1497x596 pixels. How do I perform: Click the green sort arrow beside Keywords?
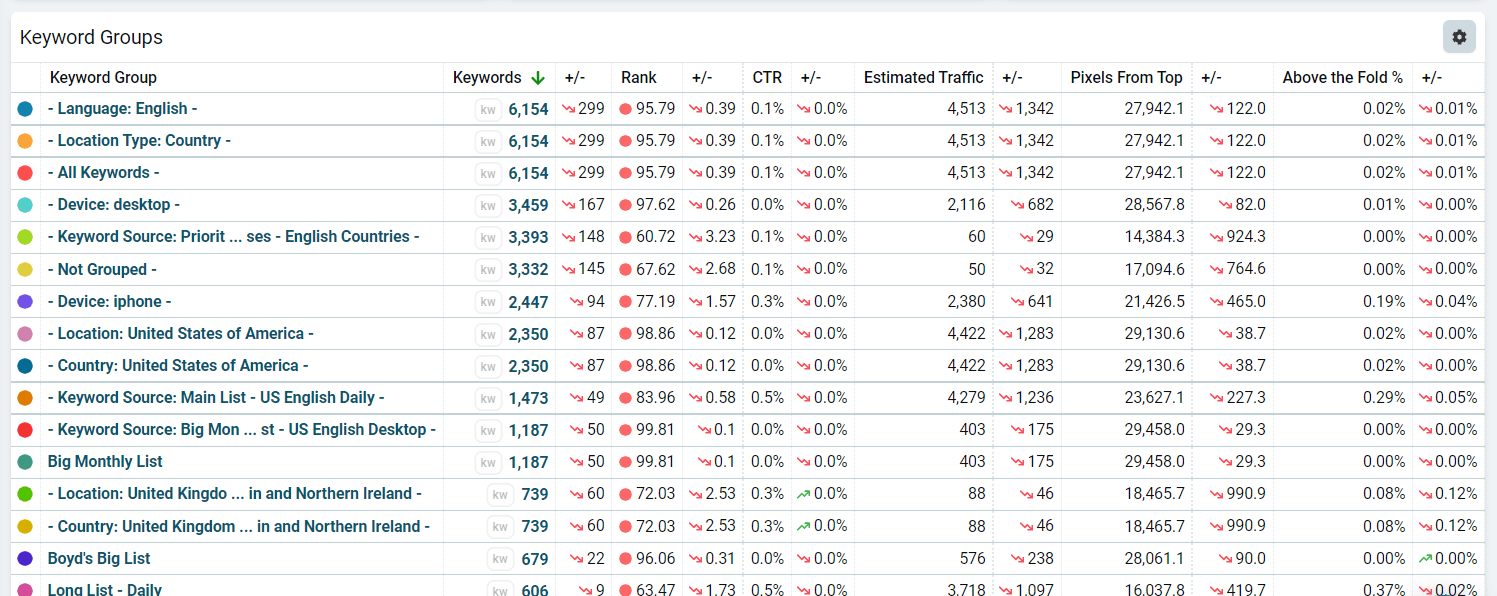pyautogui.click(x=538, y=77)
